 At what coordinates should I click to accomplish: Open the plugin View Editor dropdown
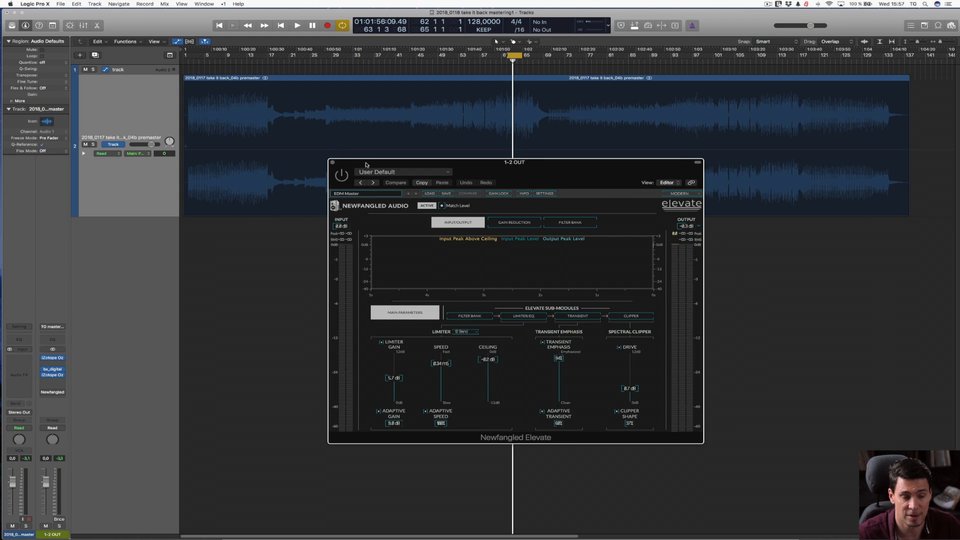click(669, 182)
